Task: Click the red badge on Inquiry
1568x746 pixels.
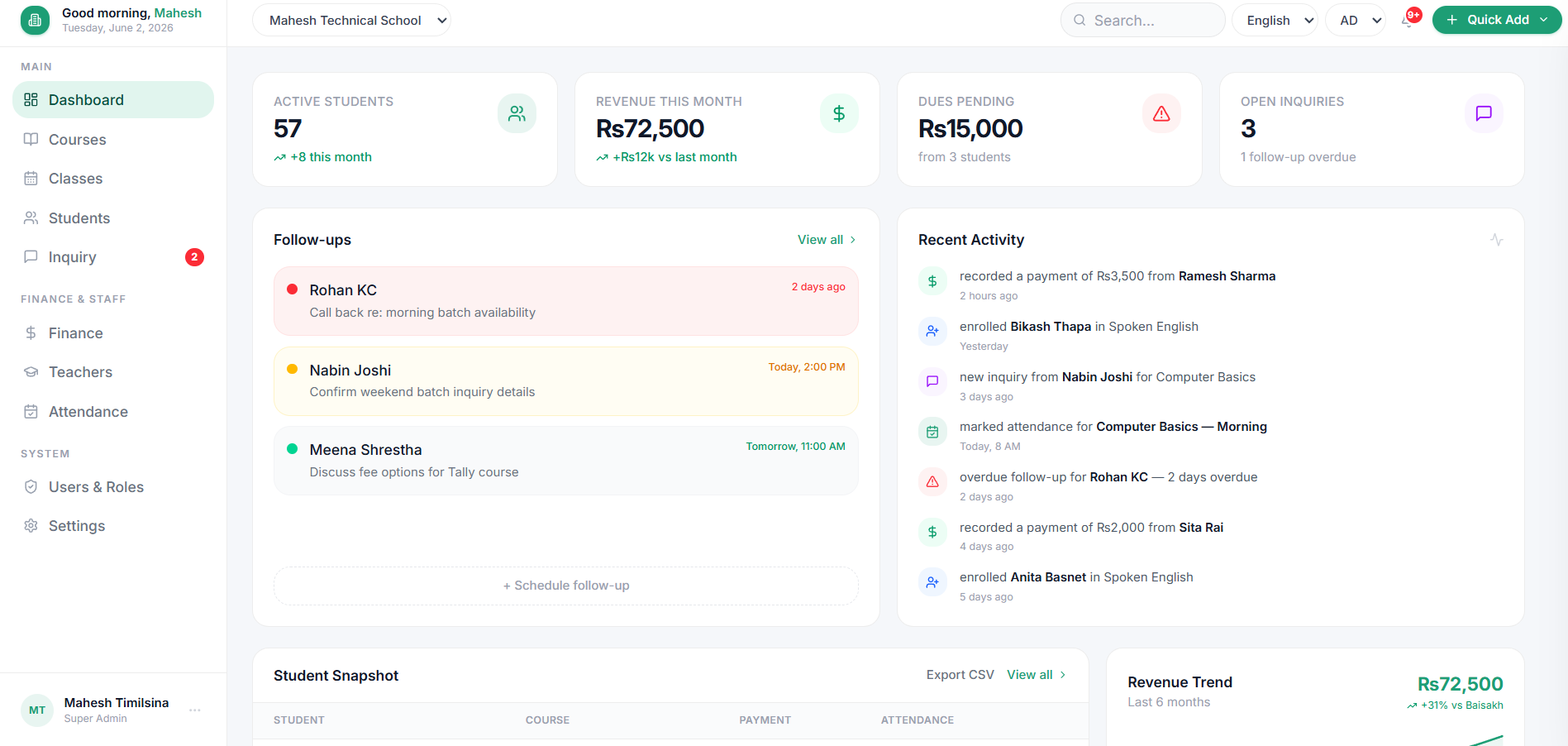Action: 194,257
